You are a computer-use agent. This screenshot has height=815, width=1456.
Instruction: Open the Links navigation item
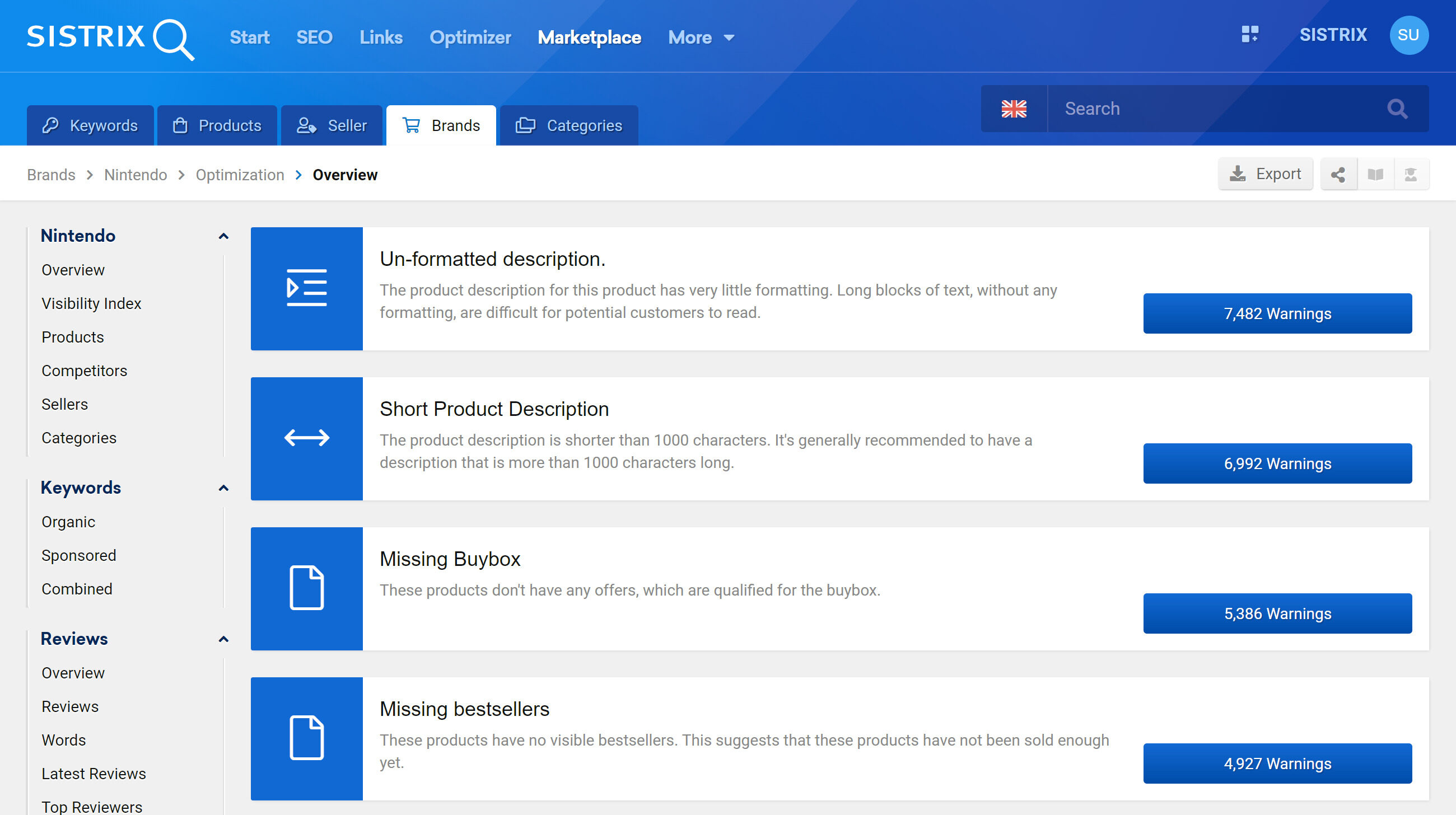pyautogui.click(x=381, y=38)
